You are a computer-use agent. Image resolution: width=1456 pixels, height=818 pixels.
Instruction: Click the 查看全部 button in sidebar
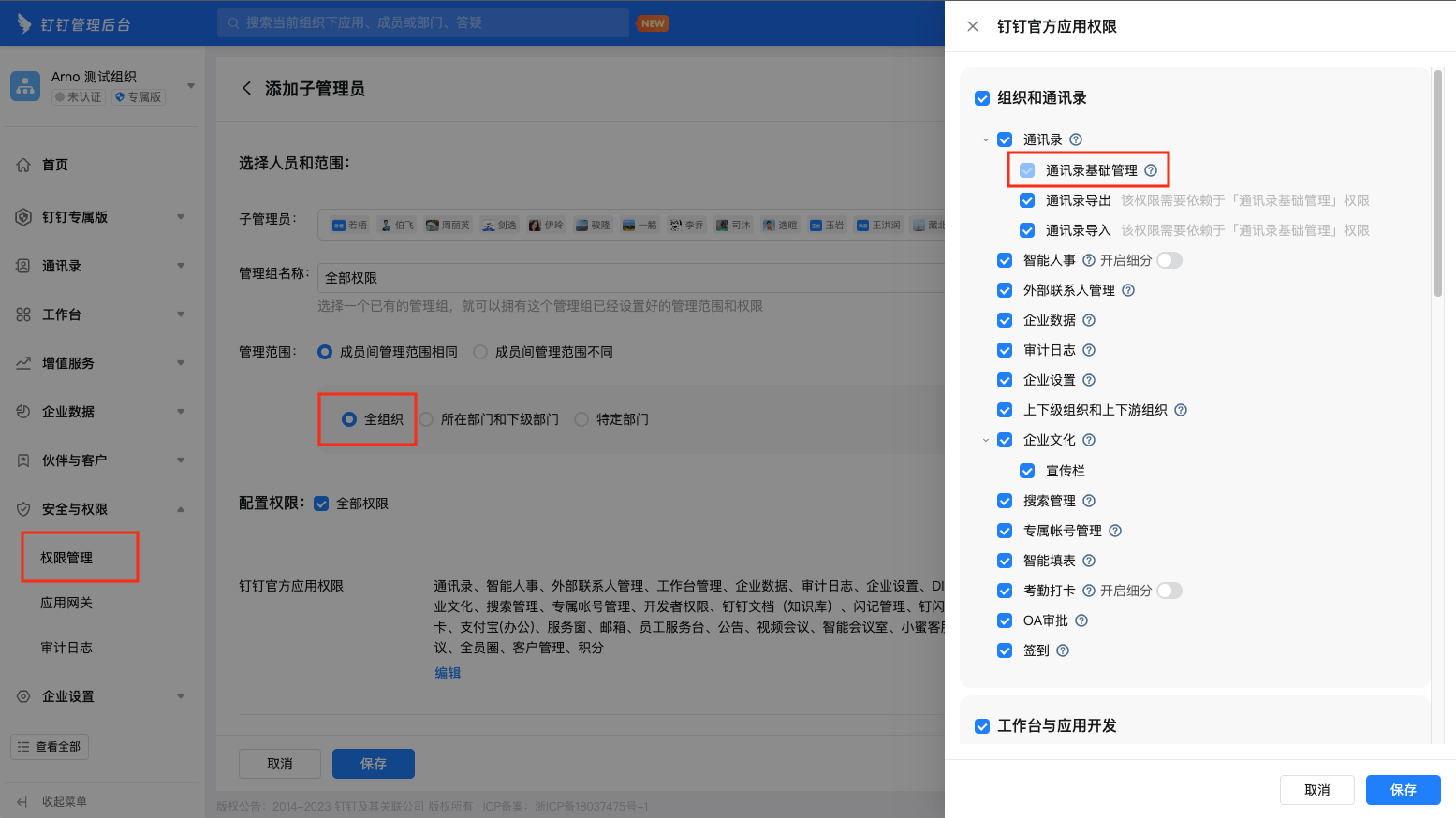coord(50,747)
